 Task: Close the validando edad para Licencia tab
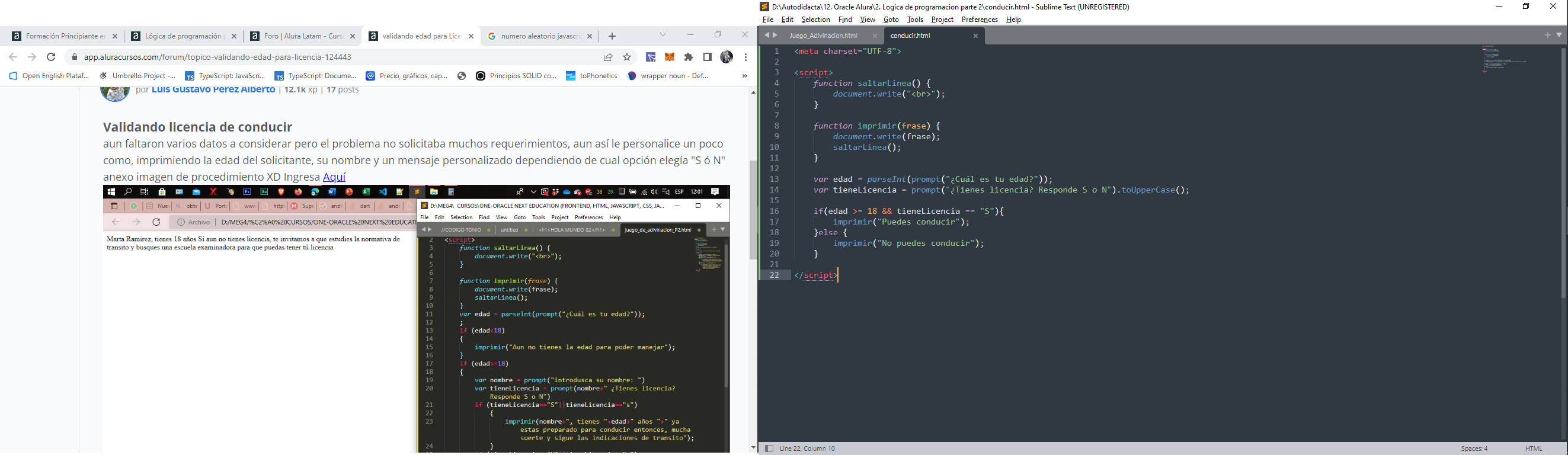pyautogui.click(x=471, y=37)
